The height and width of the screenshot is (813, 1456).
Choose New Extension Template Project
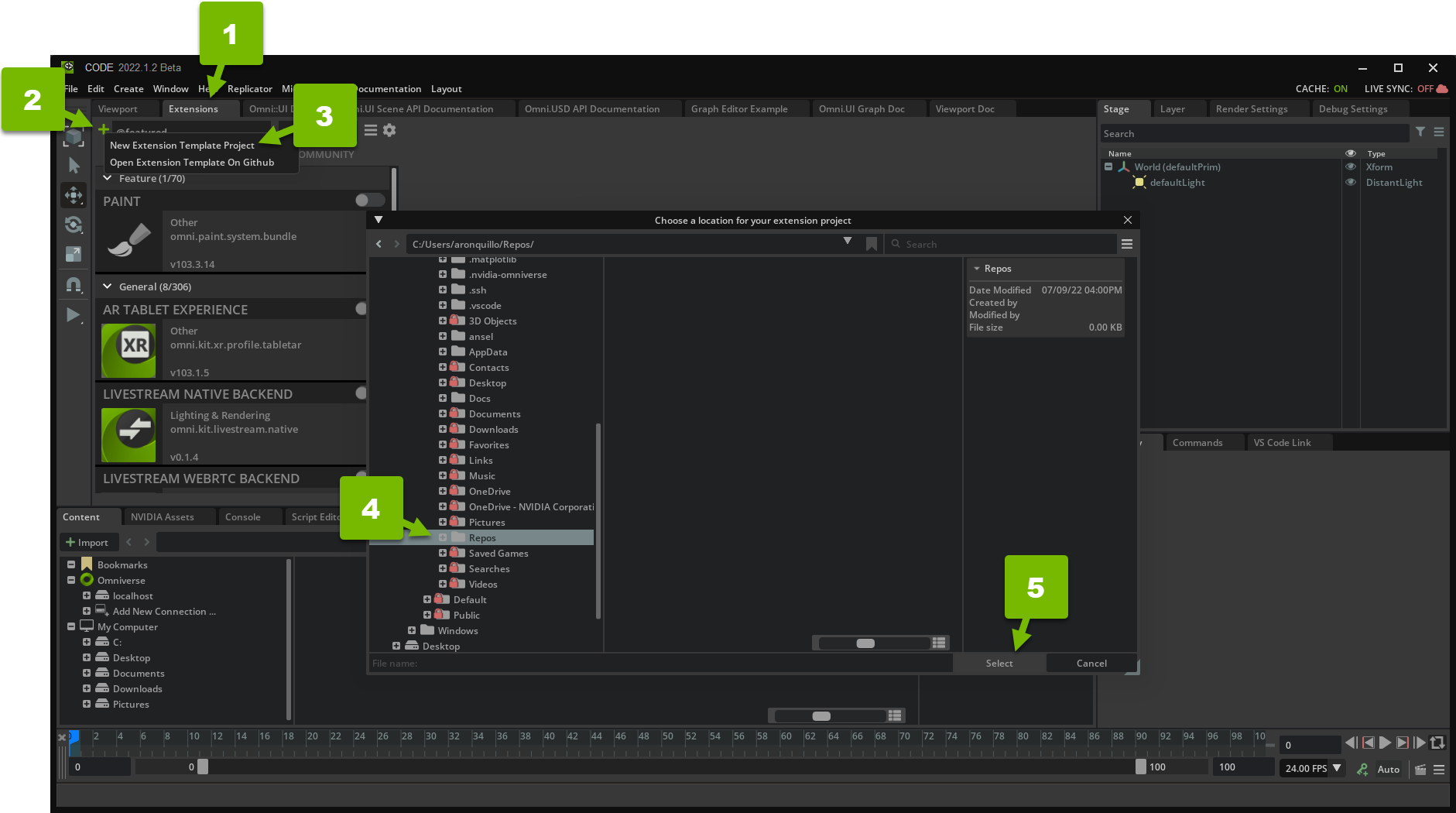(182, 145)
